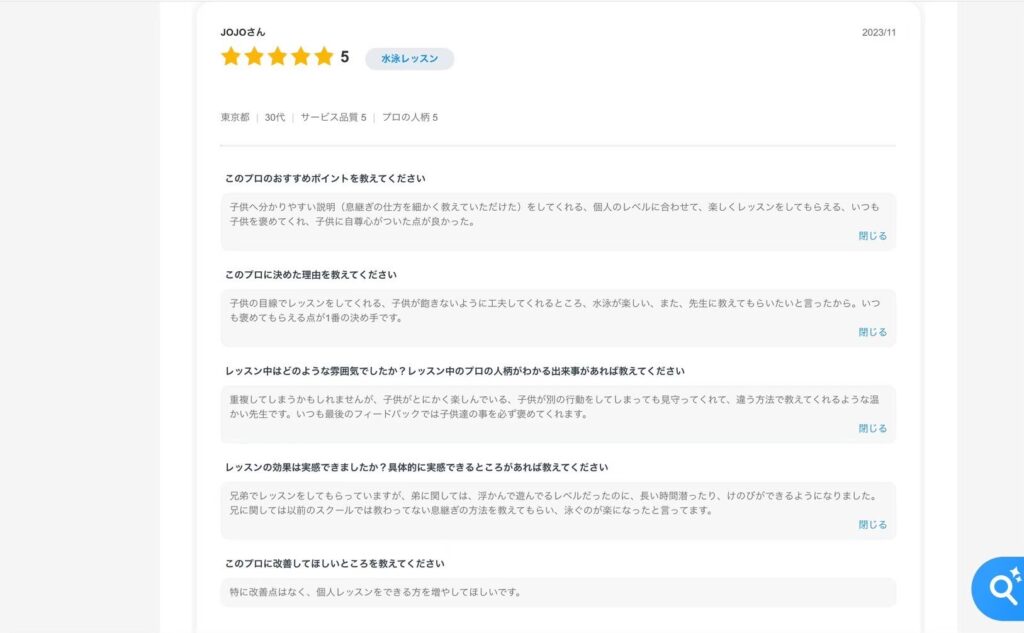The width and height of the screenshot is (1024, 633).
Task: Click the second yellow rating star
Action: pos(254,57)
